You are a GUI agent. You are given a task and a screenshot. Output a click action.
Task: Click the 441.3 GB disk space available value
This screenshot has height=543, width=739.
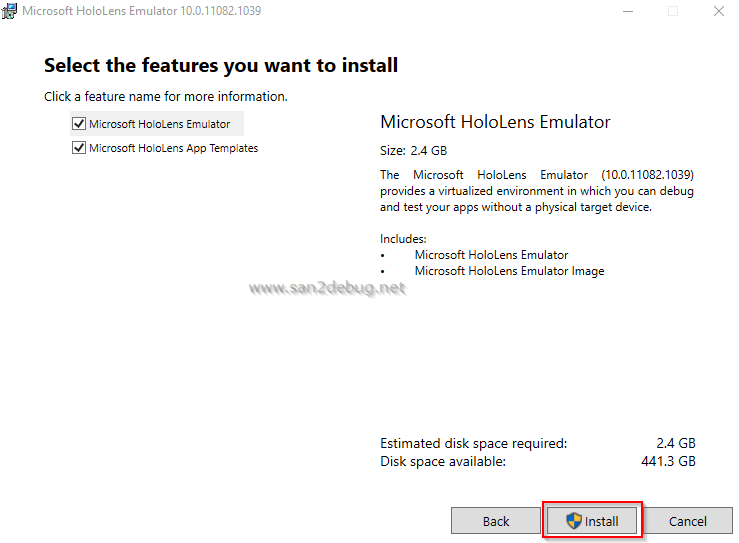coord(670,461)
